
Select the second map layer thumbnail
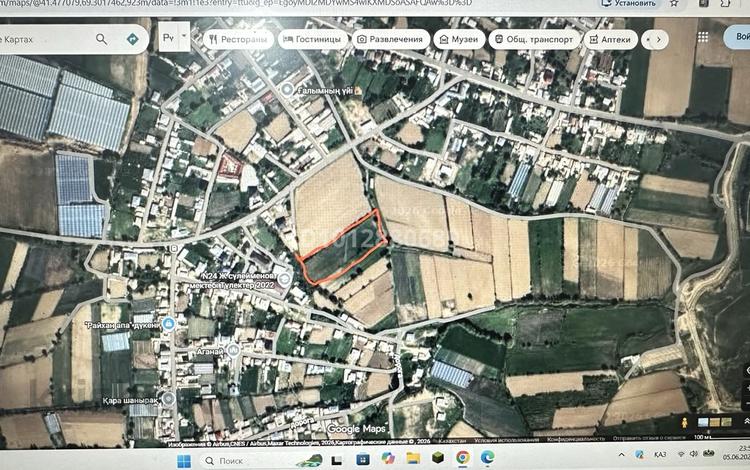[715, 422]
